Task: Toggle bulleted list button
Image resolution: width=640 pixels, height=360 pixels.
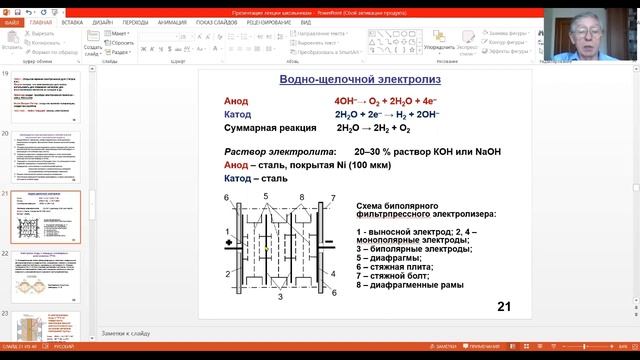Action: 232,37
